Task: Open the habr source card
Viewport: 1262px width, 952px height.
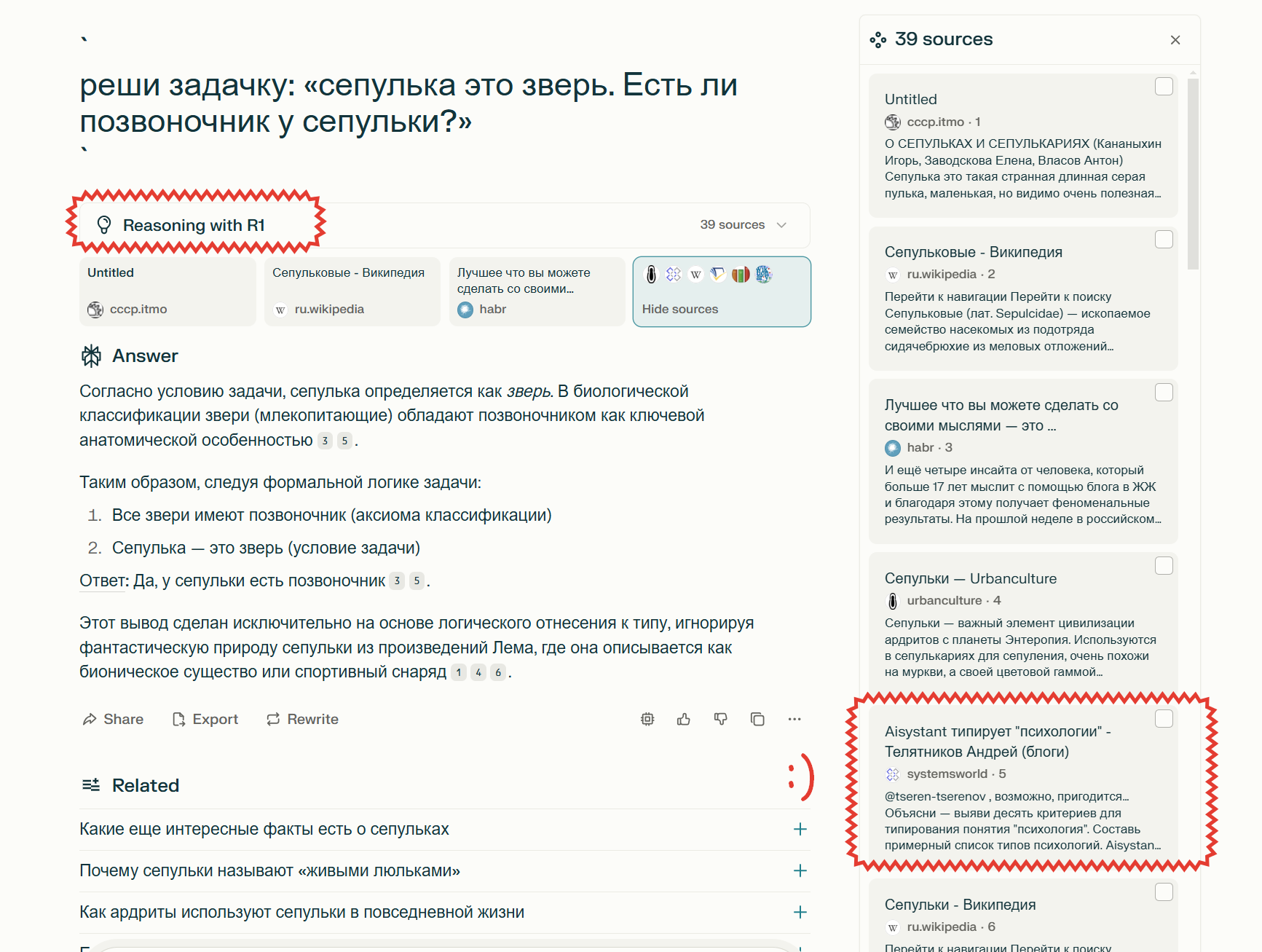Action: pos(537,292)
